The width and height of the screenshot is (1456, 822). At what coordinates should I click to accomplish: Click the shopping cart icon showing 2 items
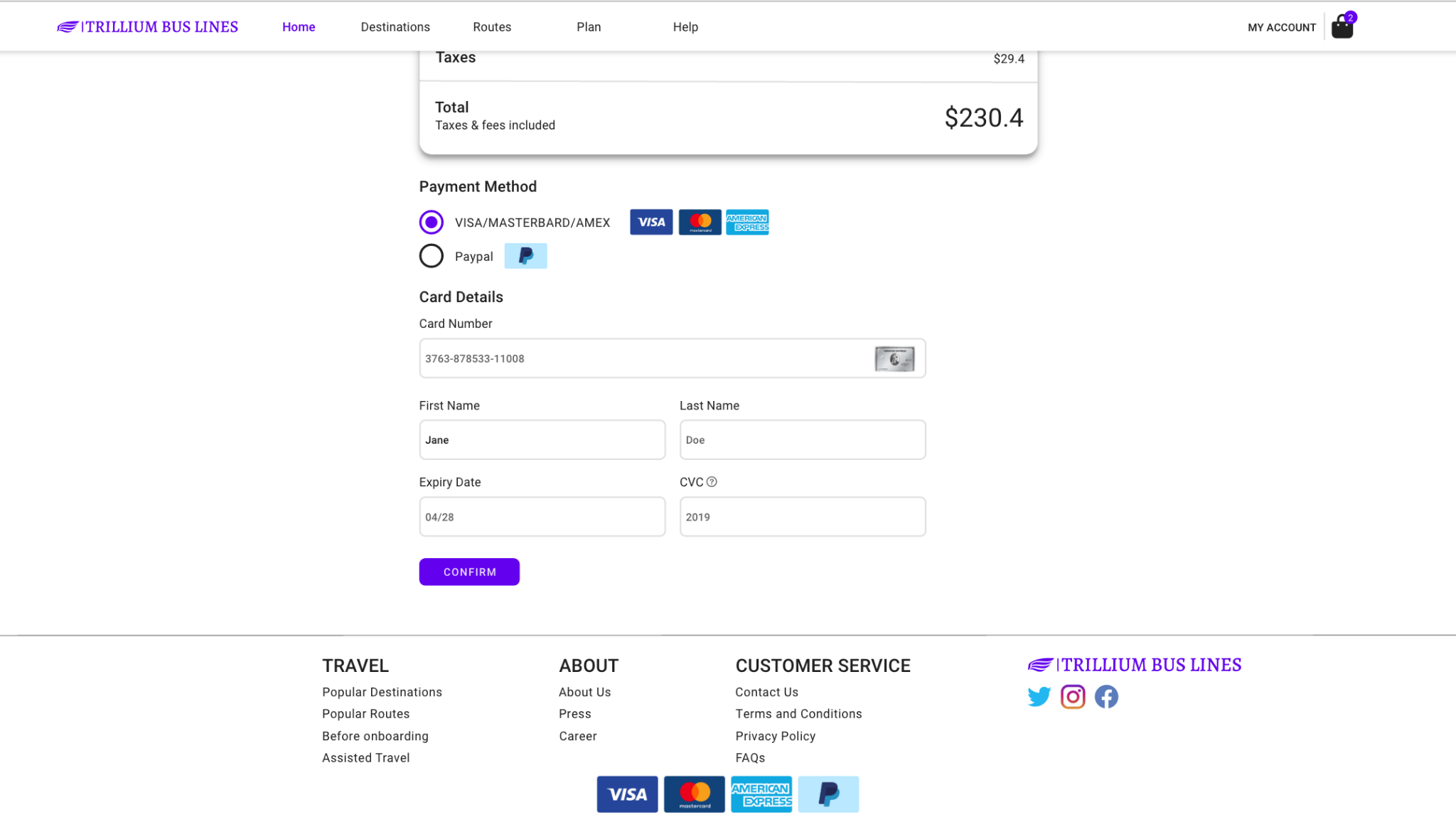pyautogui.click(x=1342, y=26)
